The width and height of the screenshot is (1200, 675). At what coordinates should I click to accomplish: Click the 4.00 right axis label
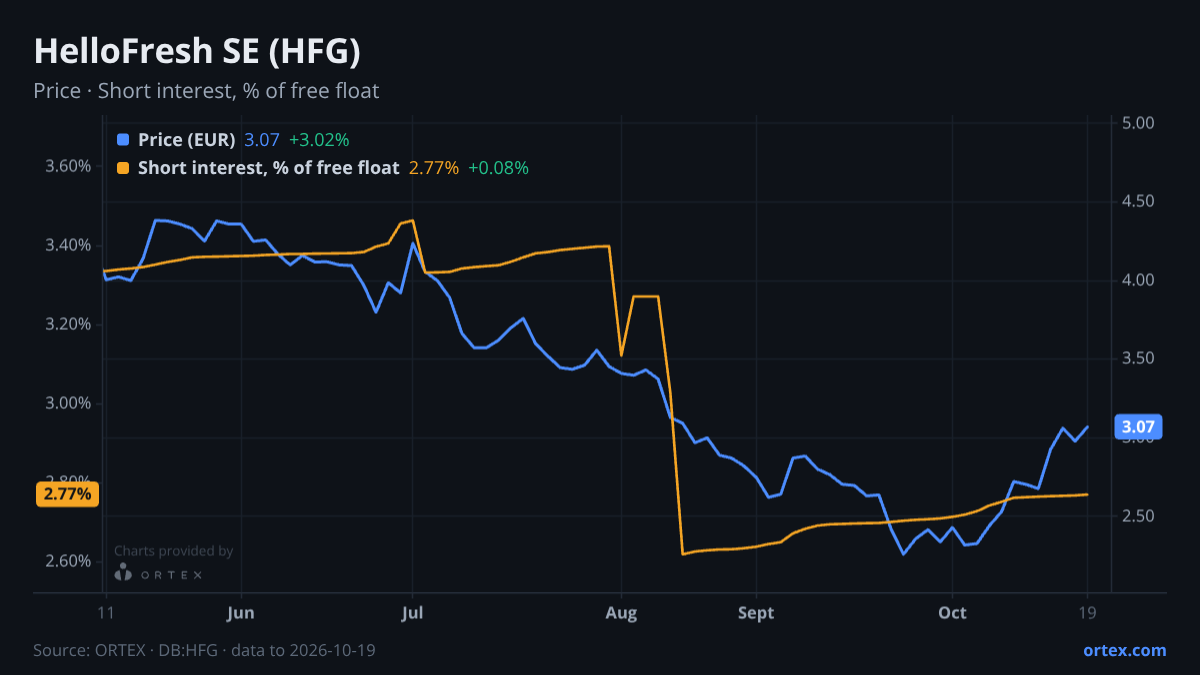point(1138,280)
